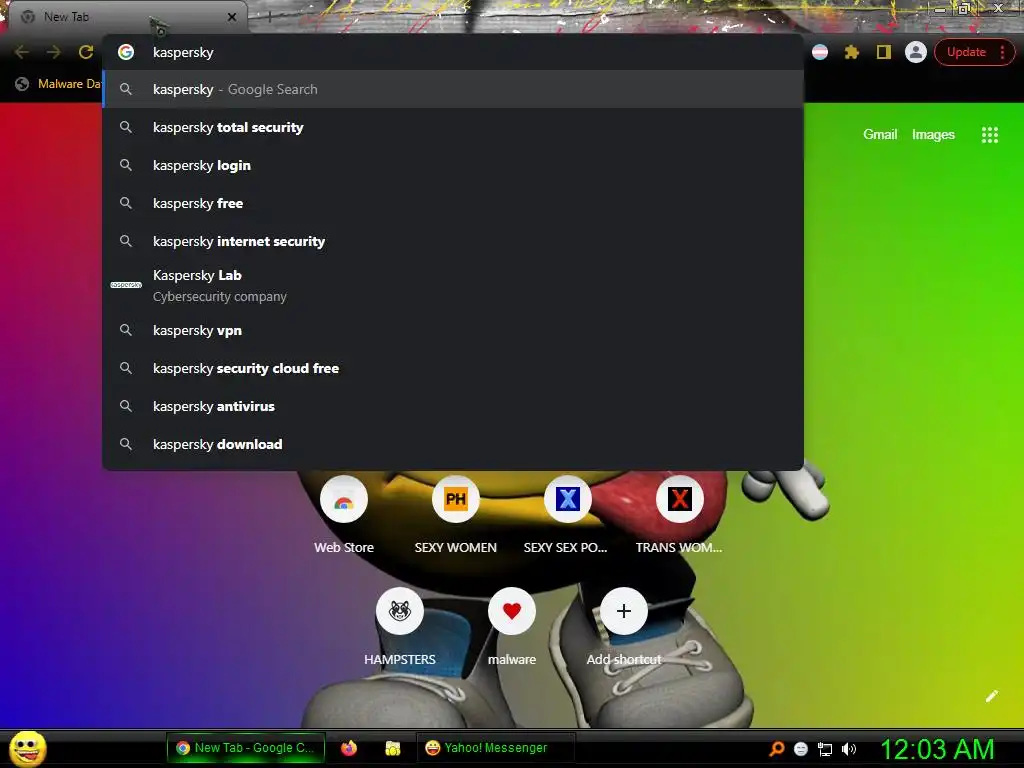Click the 12:03 AM clock
This screenshot has height=768, width=1024.
[x=938, y=749]
